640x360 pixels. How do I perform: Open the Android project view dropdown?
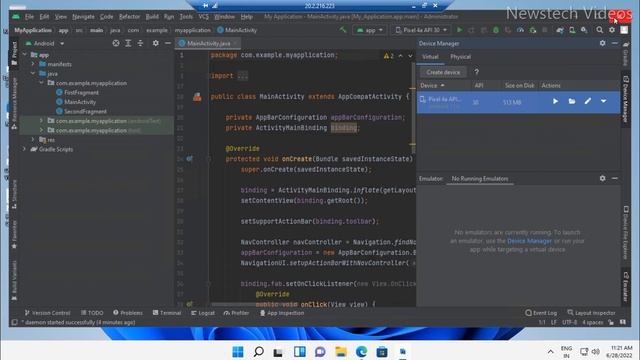(45, 43)
